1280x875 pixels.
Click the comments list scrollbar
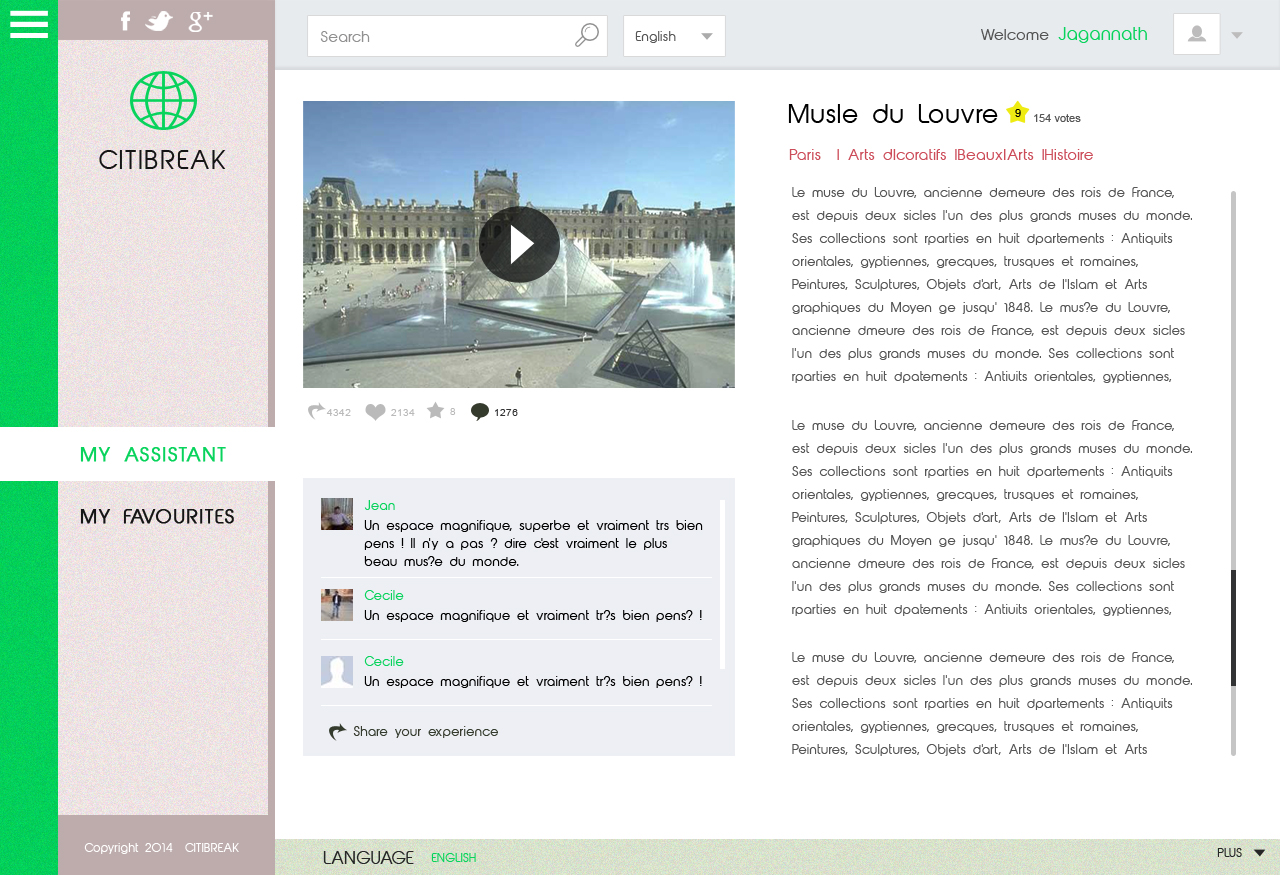[722, 584]
